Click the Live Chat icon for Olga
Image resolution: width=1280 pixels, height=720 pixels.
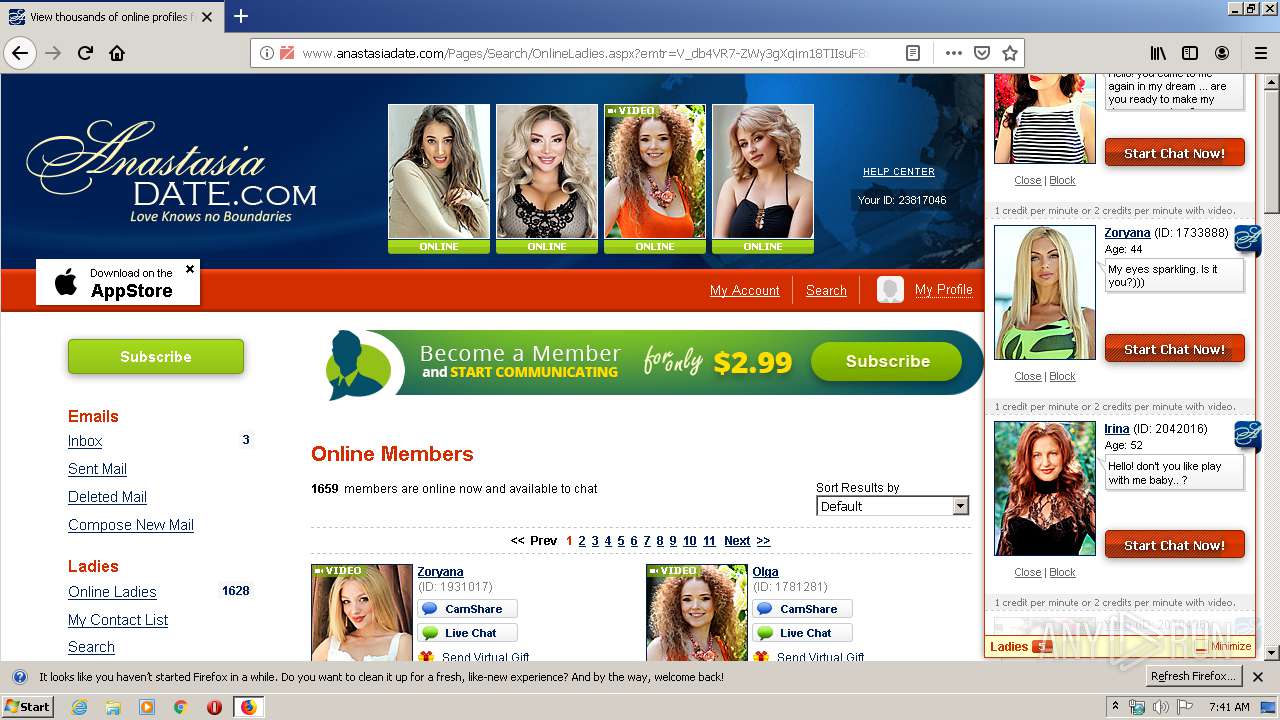[765, 633]
